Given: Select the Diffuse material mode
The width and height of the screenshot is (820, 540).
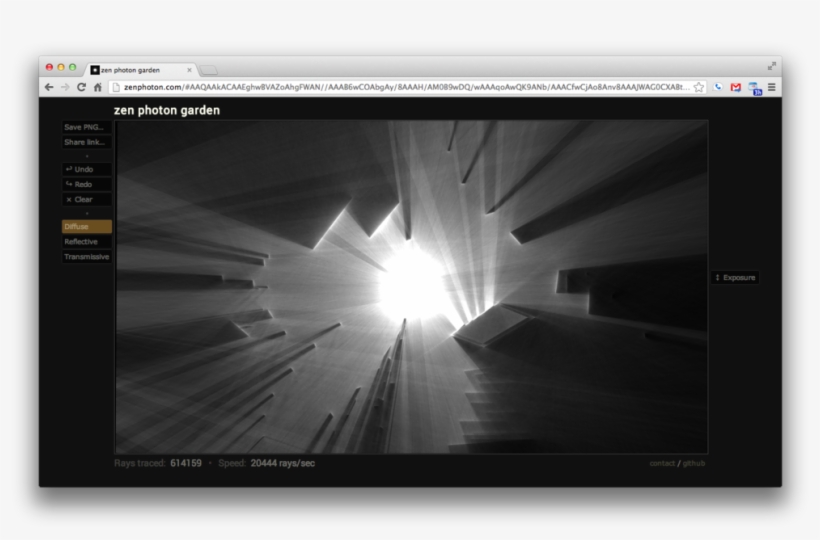Looking at the screenshot, I should pos(87,227).
